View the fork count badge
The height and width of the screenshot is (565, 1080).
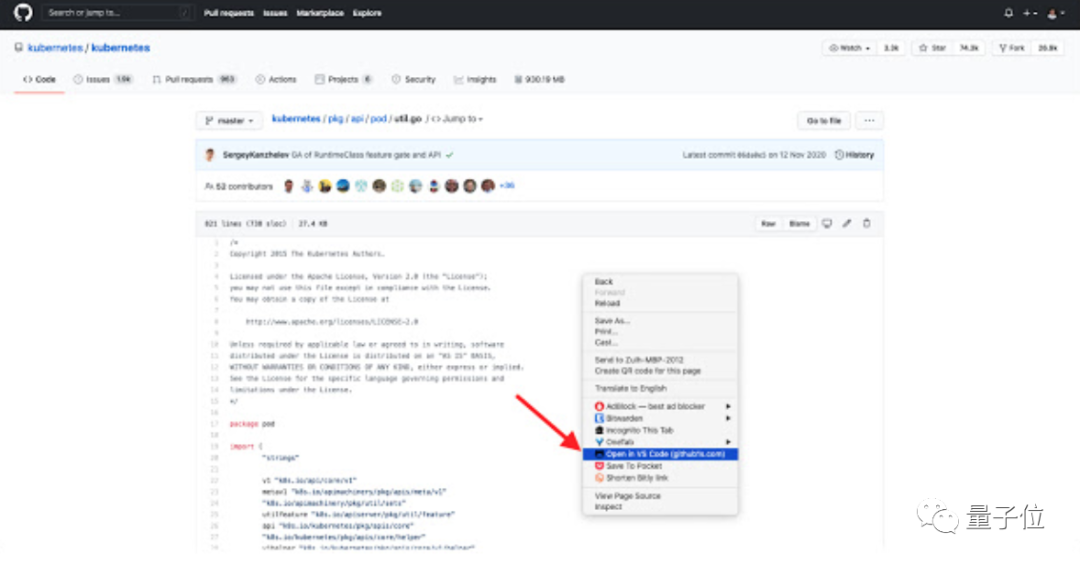1048,48
